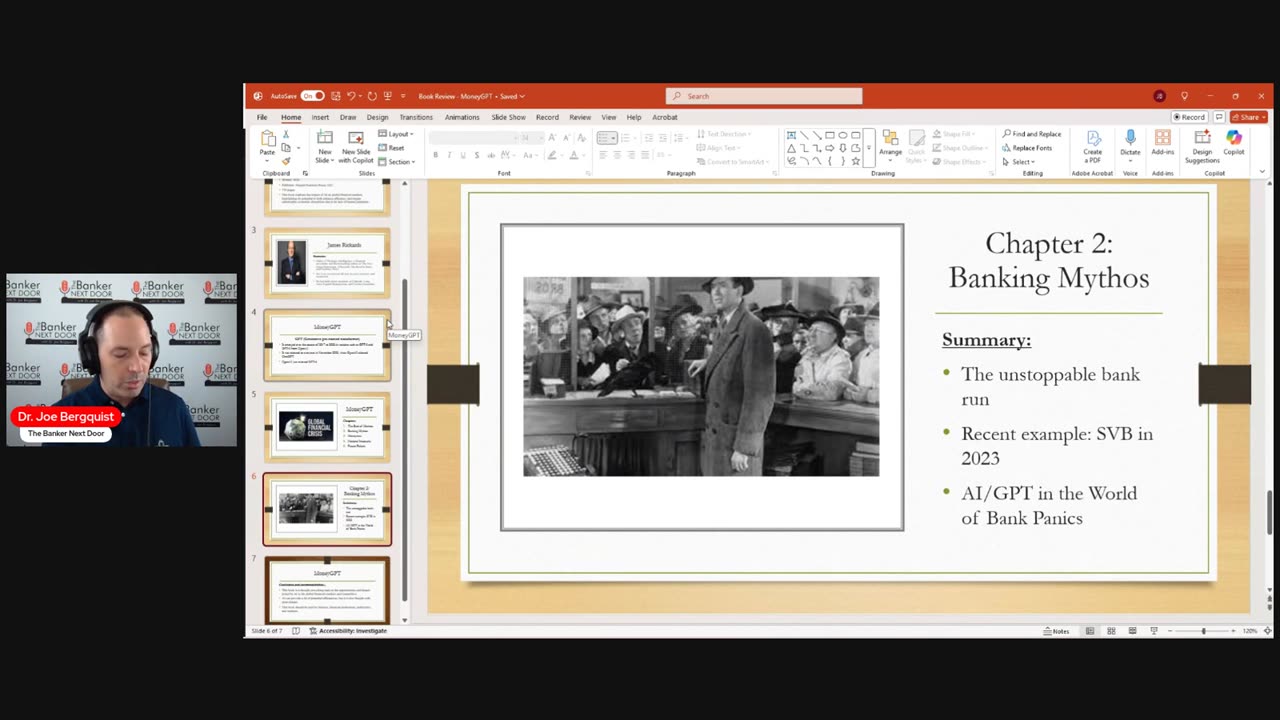Open the Layout dropdown
Viewport: 1280px width, 720px height.
[396, 134]
